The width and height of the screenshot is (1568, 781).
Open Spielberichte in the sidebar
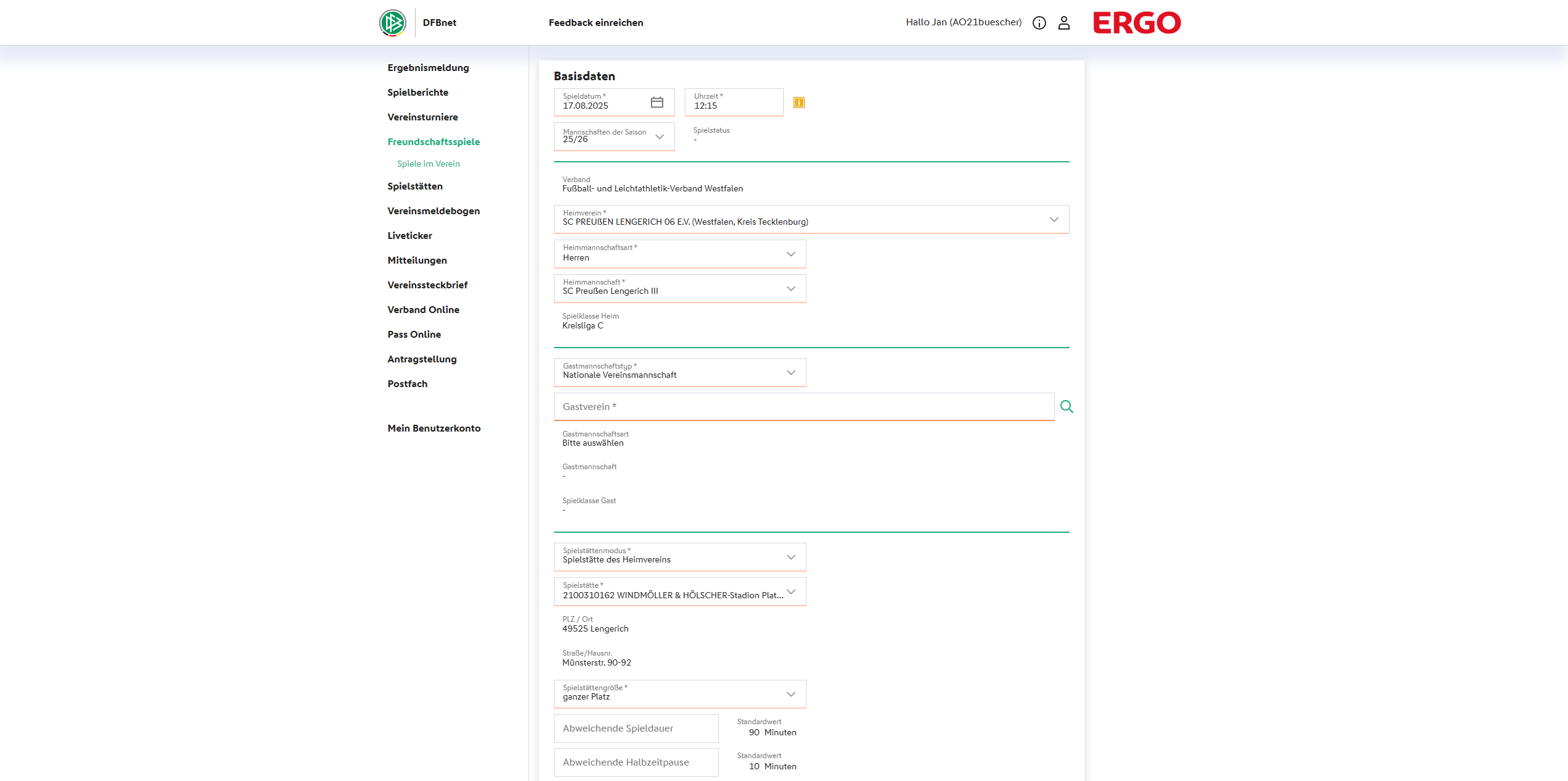417,93
